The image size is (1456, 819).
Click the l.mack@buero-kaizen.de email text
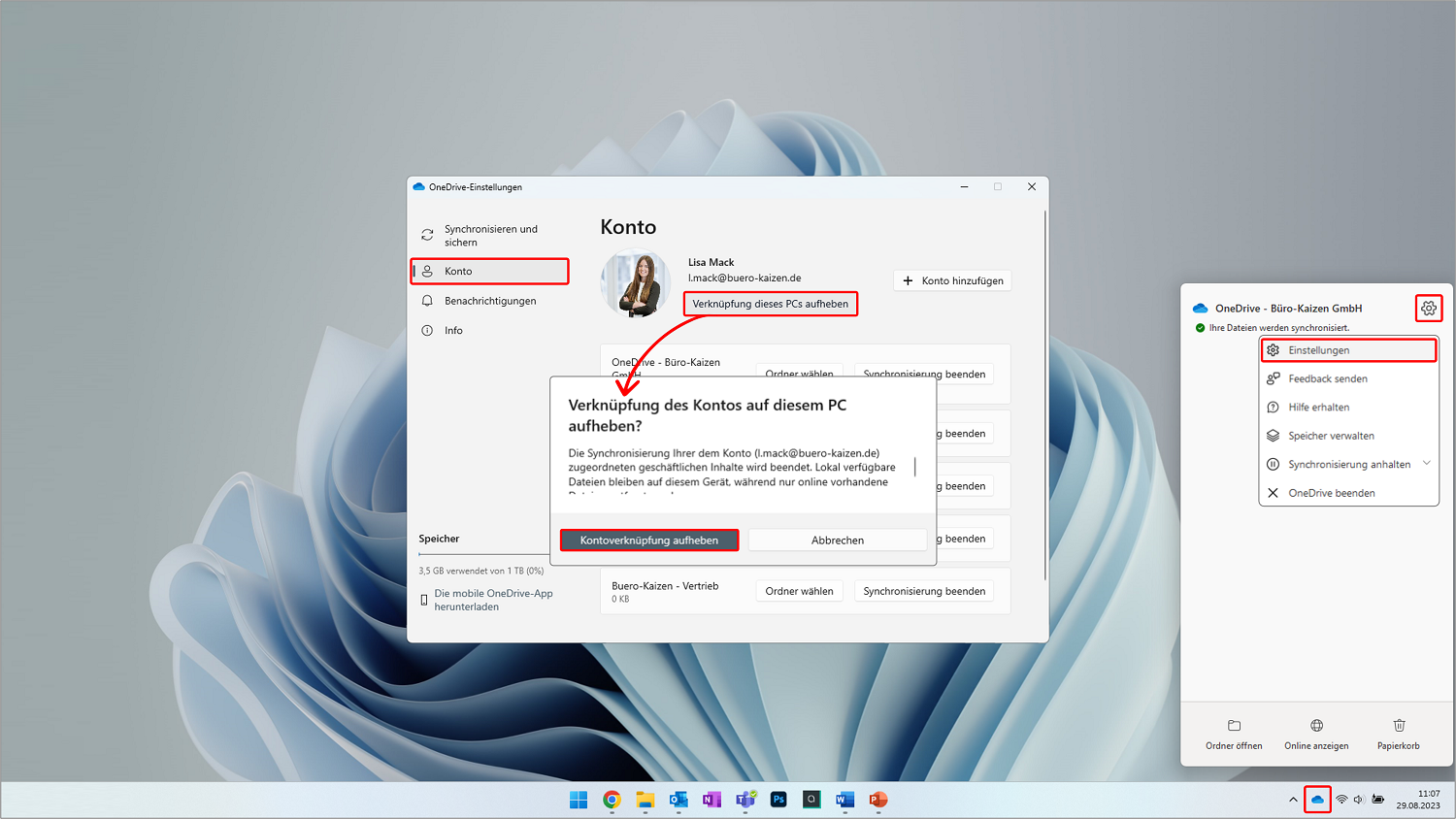pyautogui.click(x=745, y=278)
